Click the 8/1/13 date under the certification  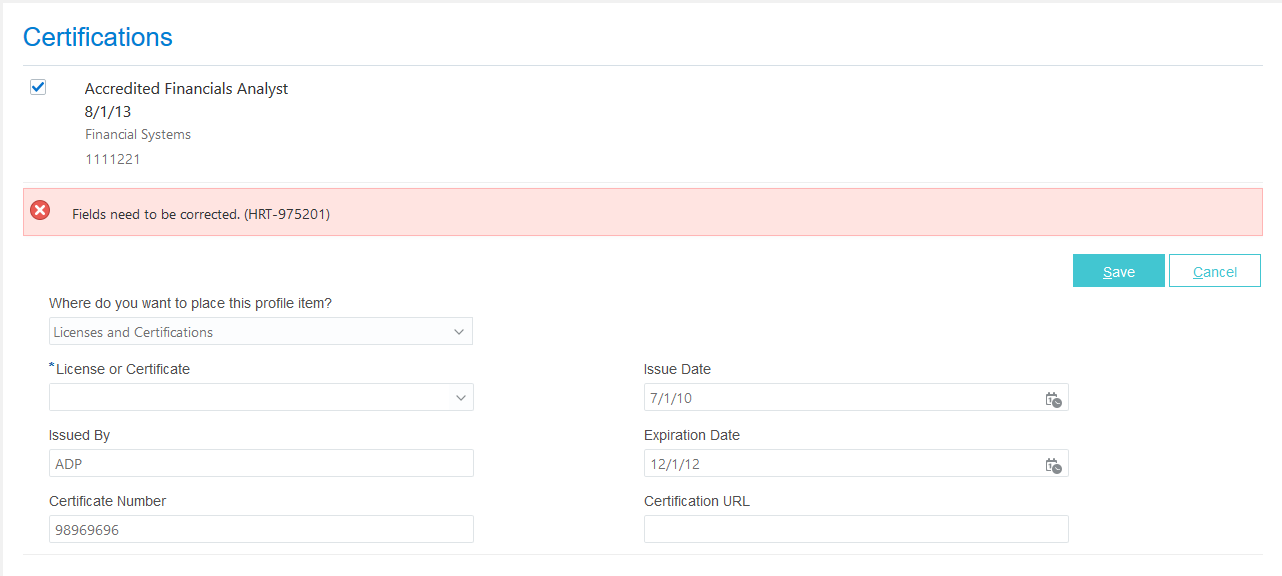(108, 111)
